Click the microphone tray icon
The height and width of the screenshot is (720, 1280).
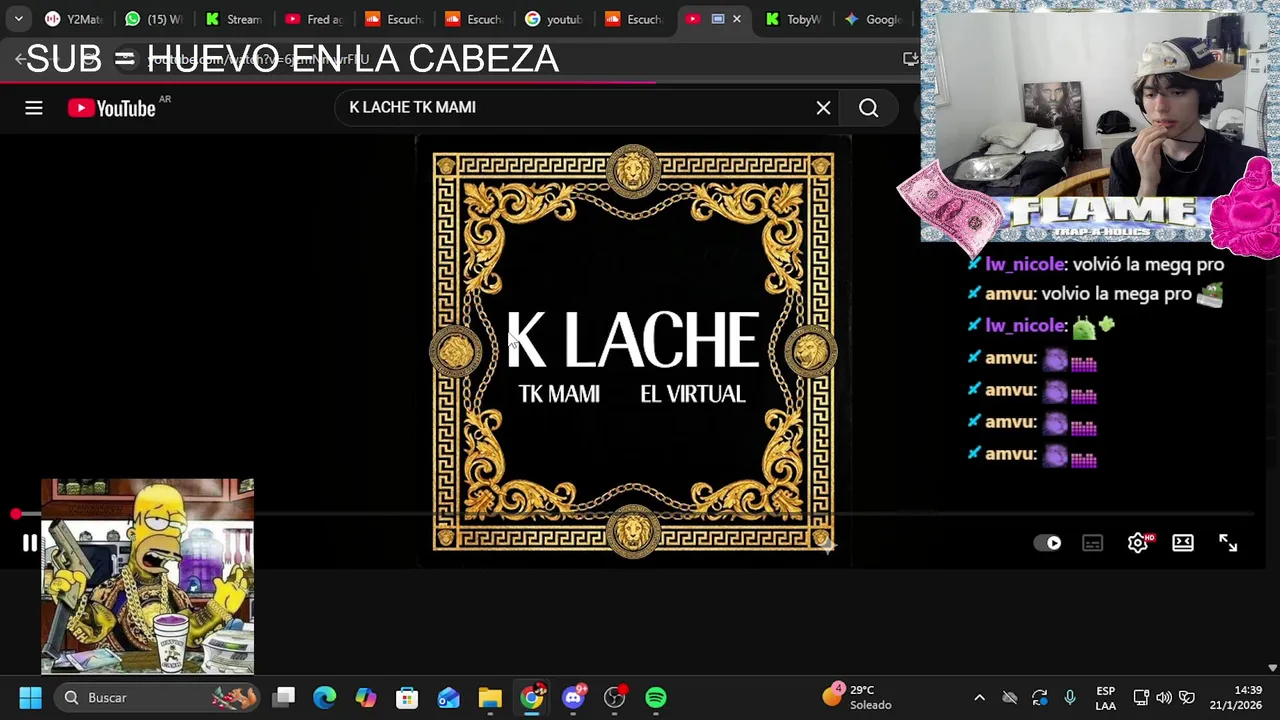(x=1070, y=697)
